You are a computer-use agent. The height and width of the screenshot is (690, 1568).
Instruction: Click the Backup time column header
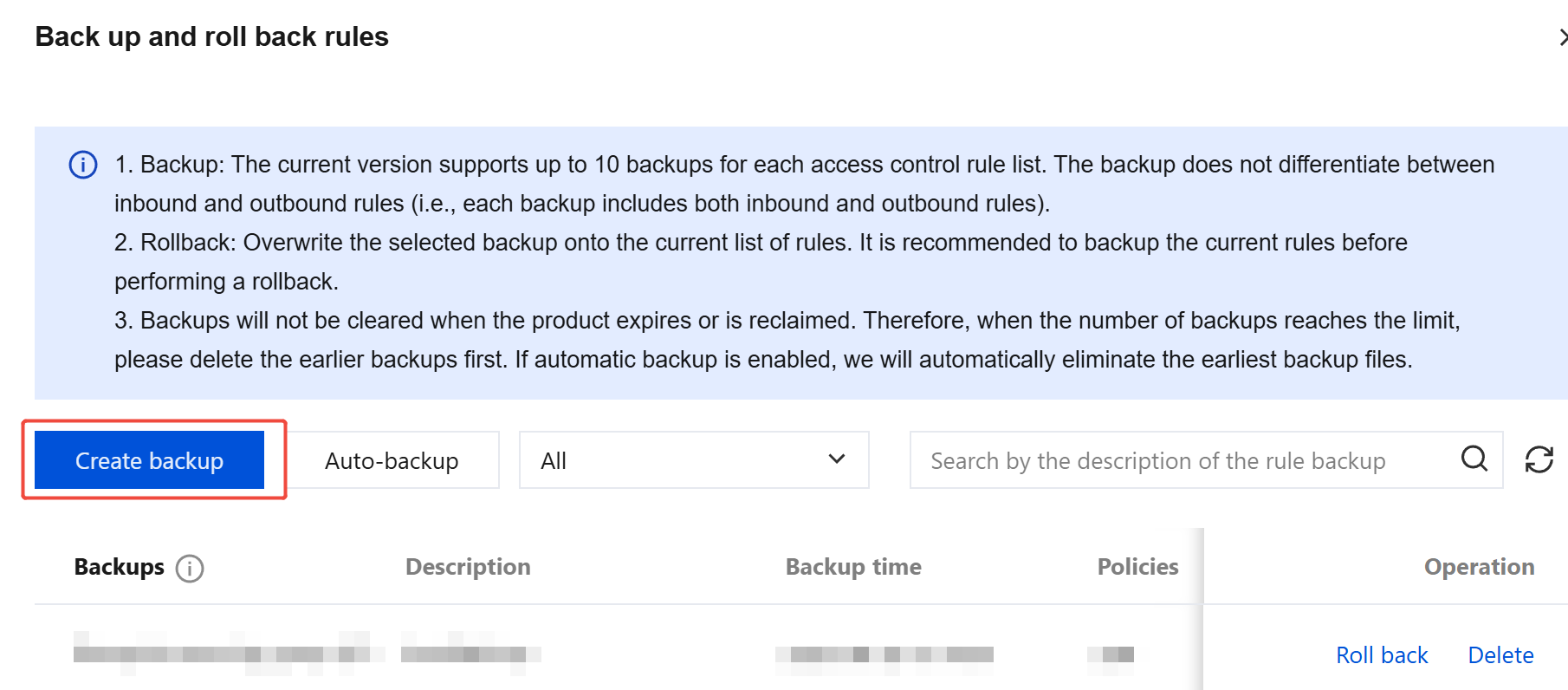tap(853, 567)
